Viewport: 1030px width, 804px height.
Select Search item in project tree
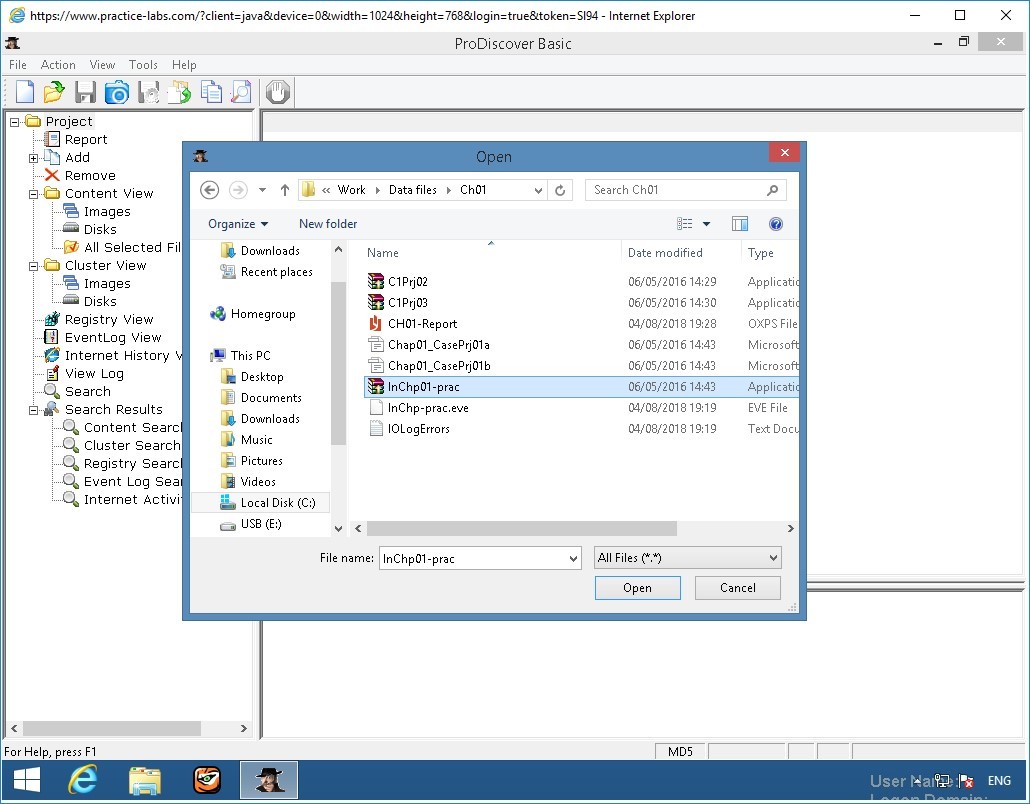coord(87,391)
